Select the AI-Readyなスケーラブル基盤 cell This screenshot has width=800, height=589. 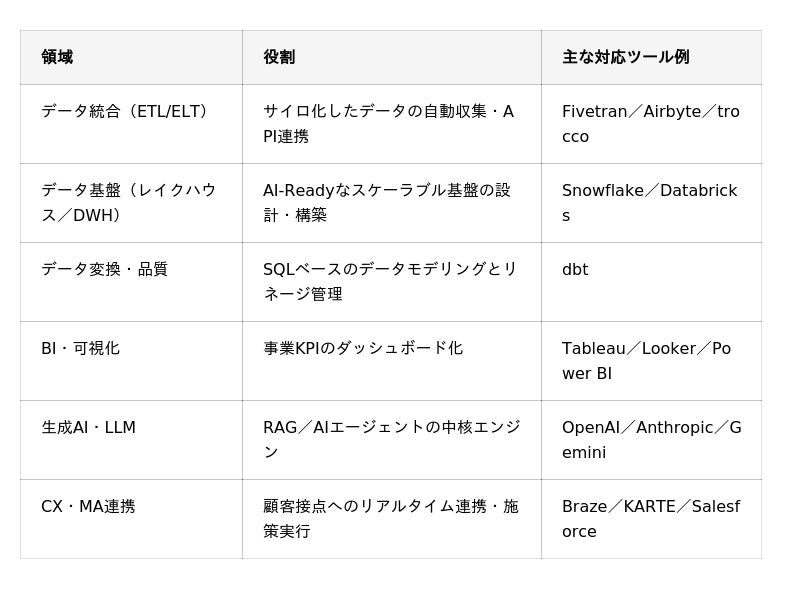392,203
